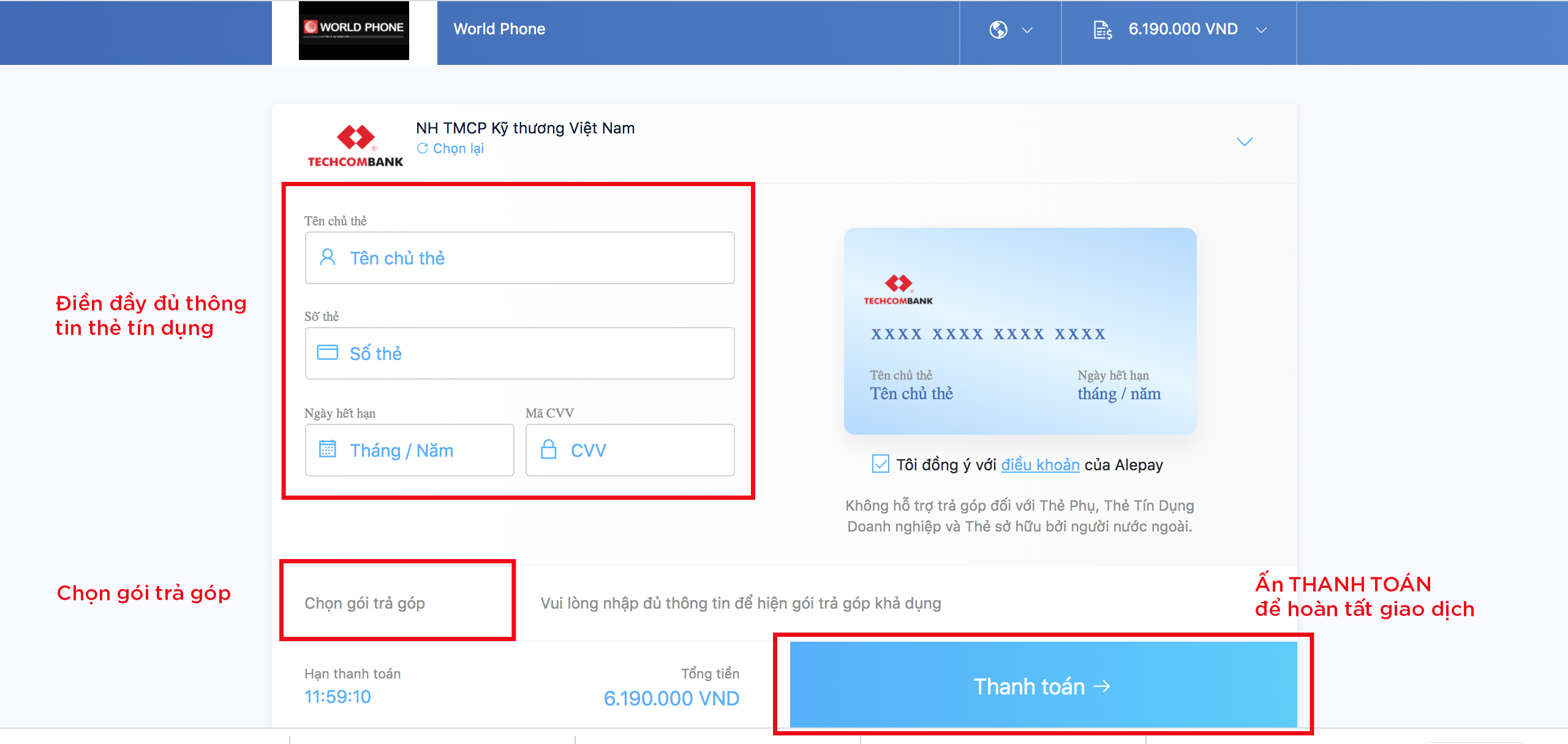Click the refresh icon next to Chọn lại
Image resolution: width=1568 pixels, height=744 pixels.
pyautogui.click(x=422, y=148)
